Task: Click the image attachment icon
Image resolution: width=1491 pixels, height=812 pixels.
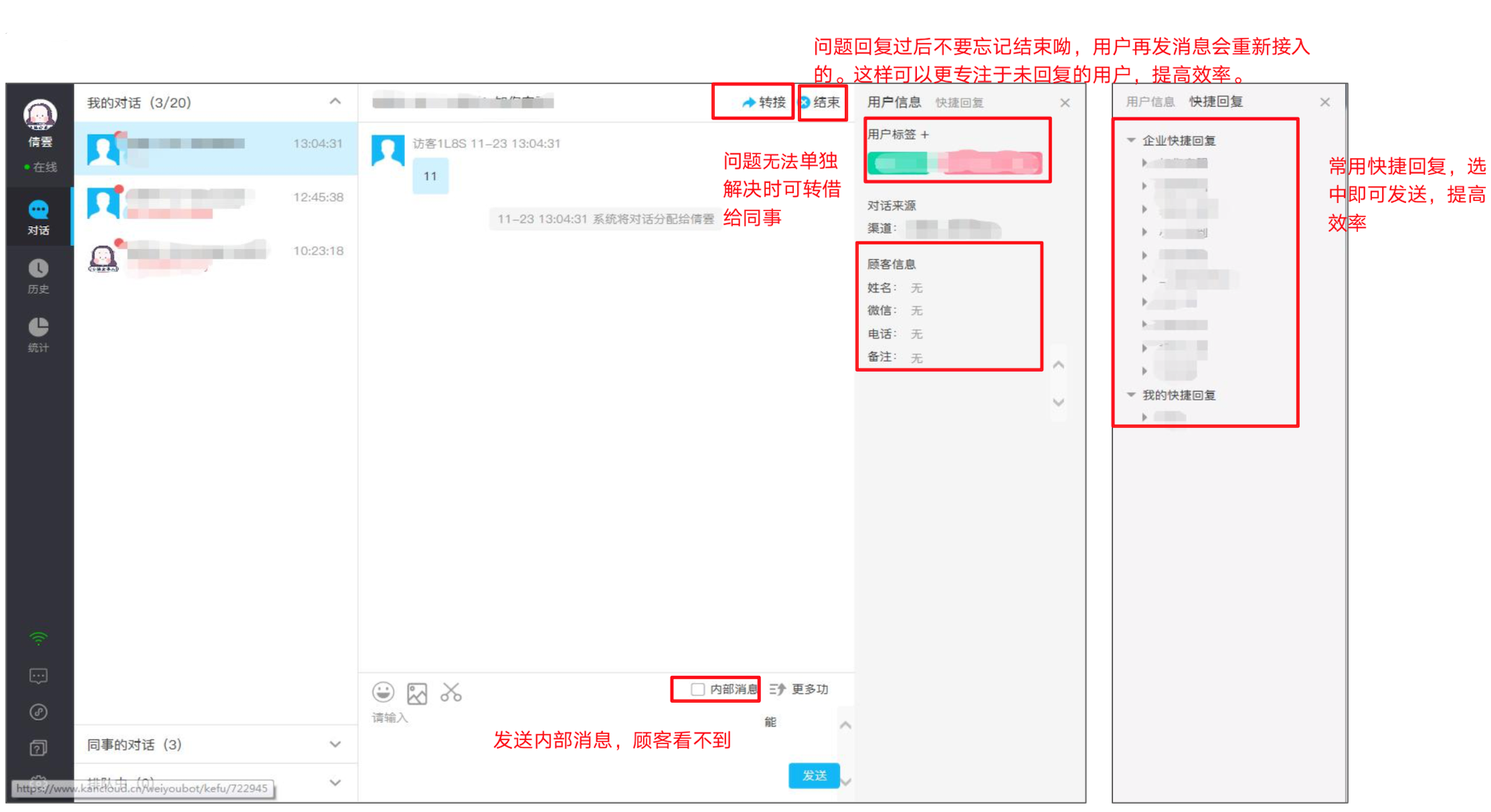Action: point(418,693)
